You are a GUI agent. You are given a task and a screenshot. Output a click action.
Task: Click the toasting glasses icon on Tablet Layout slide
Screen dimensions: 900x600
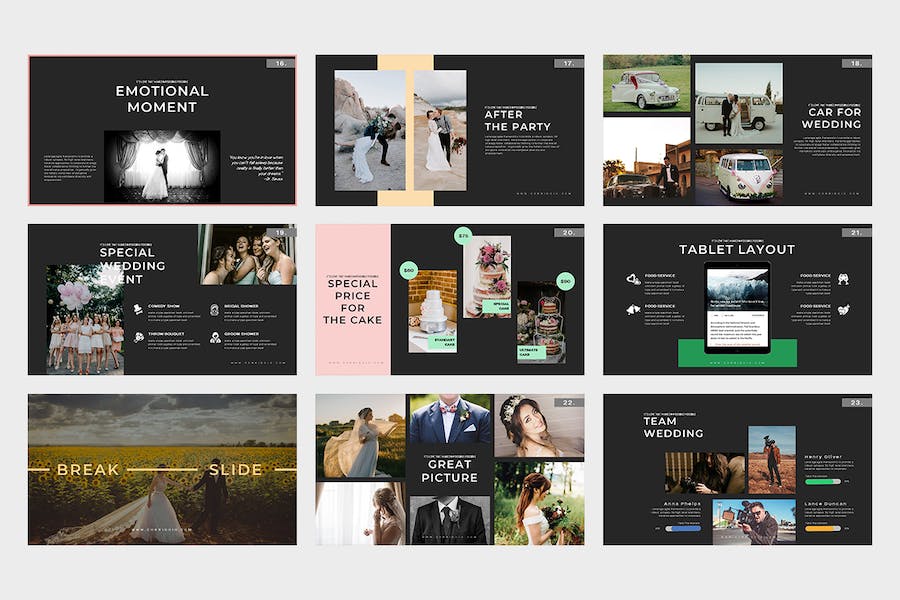[x=843, y=279]
